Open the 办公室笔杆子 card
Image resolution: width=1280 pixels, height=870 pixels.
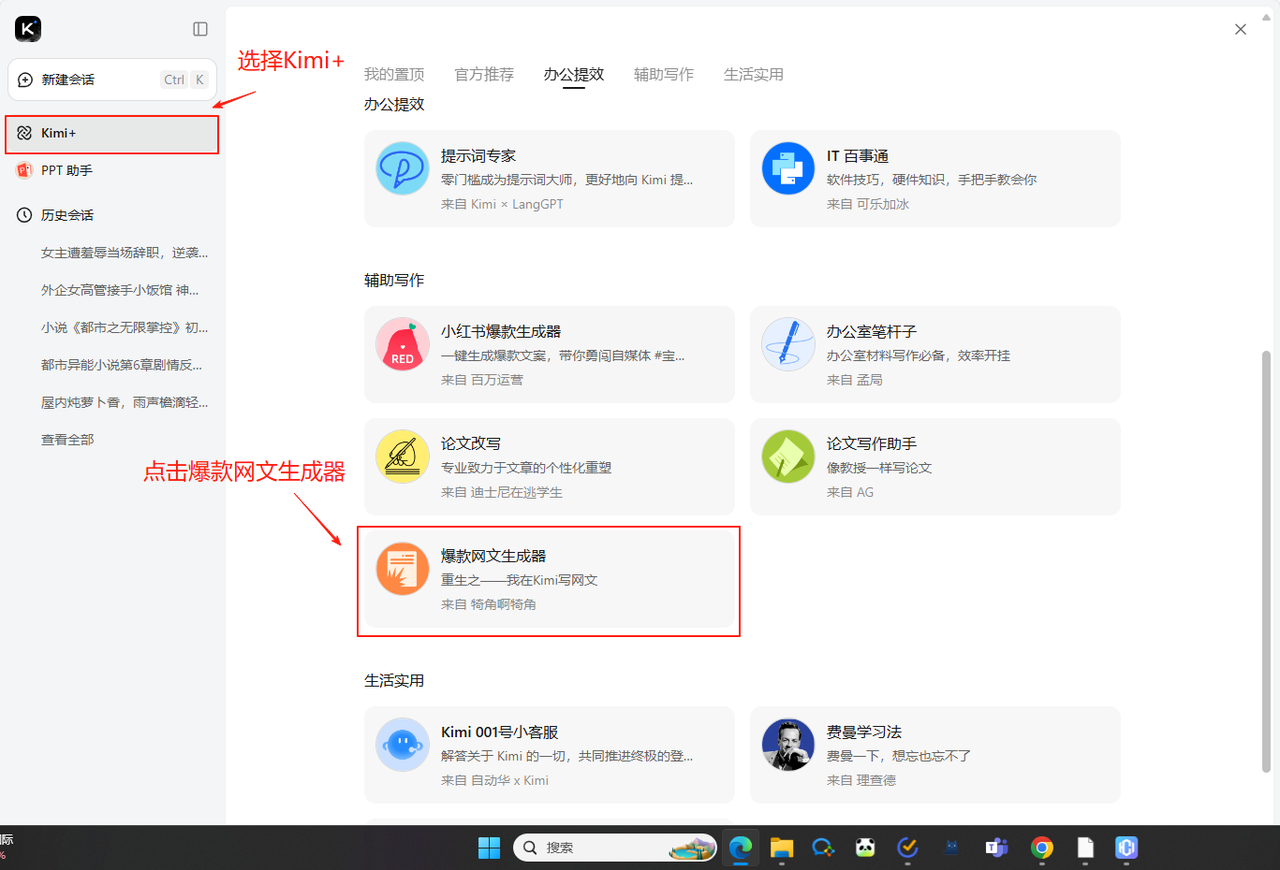point(935,355)
